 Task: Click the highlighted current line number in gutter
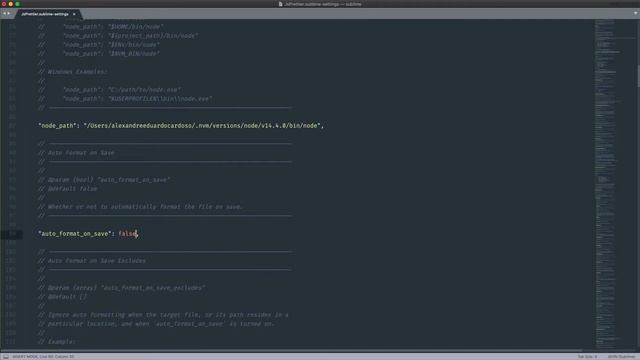[12, 234]
